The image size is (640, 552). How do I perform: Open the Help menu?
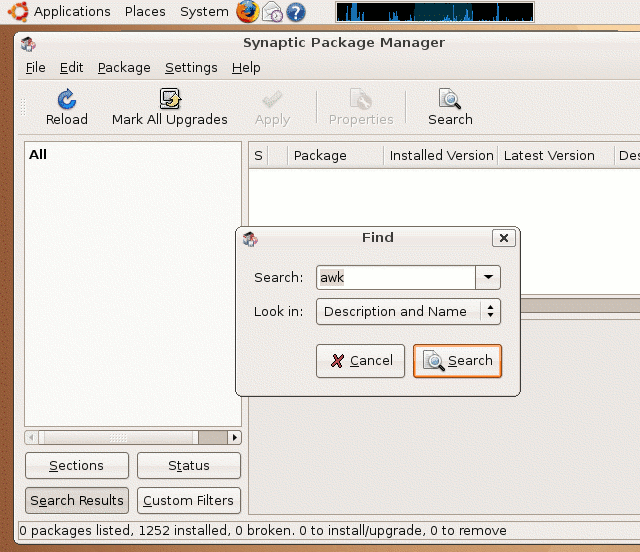point(246,67)
